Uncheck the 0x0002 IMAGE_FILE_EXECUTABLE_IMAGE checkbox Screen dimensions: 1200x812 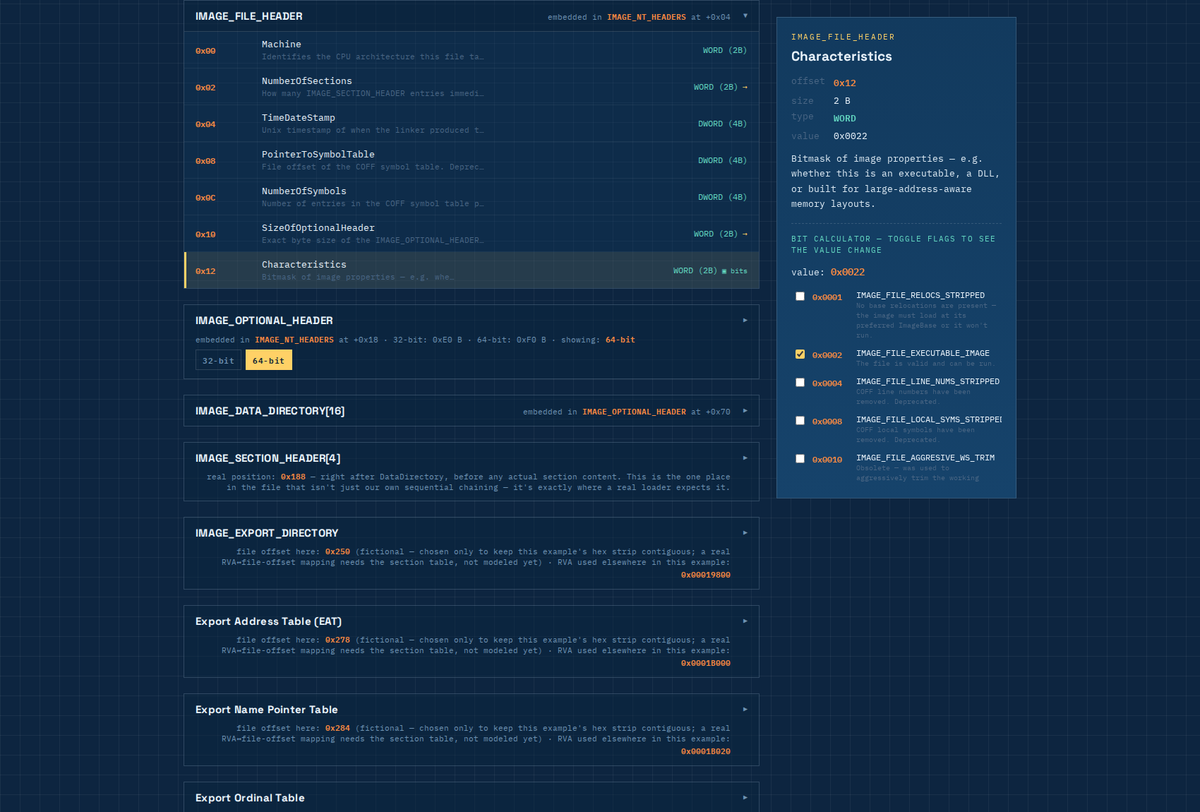click(x=800, y=354)
